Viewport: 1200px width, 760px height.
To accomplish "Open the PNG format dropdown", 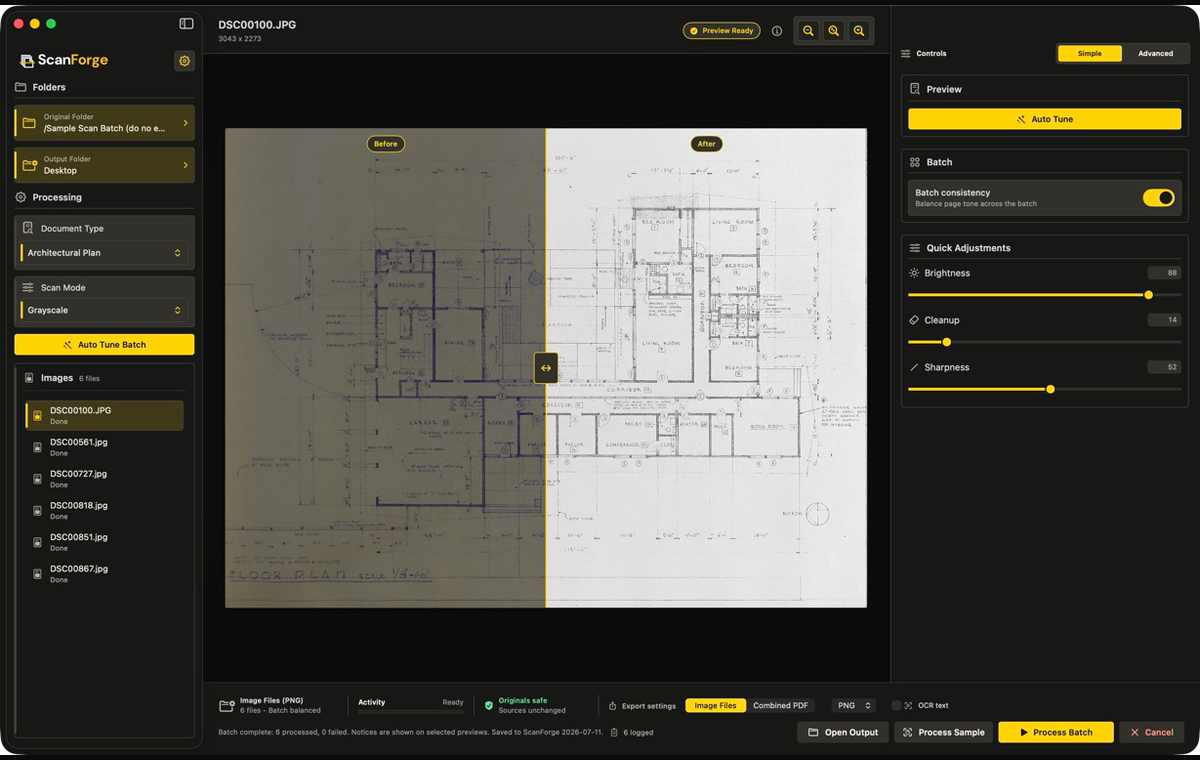I will [854, 706].
